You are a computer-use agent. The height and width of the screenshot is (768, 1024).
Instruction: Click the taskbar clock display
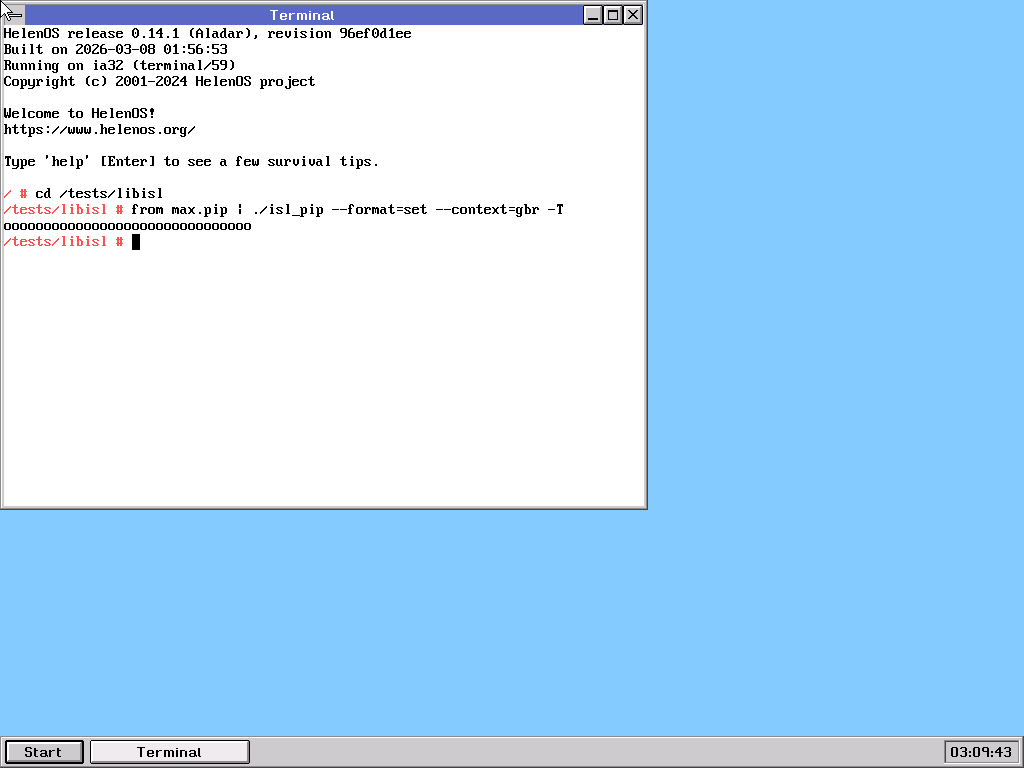(980, 752)
